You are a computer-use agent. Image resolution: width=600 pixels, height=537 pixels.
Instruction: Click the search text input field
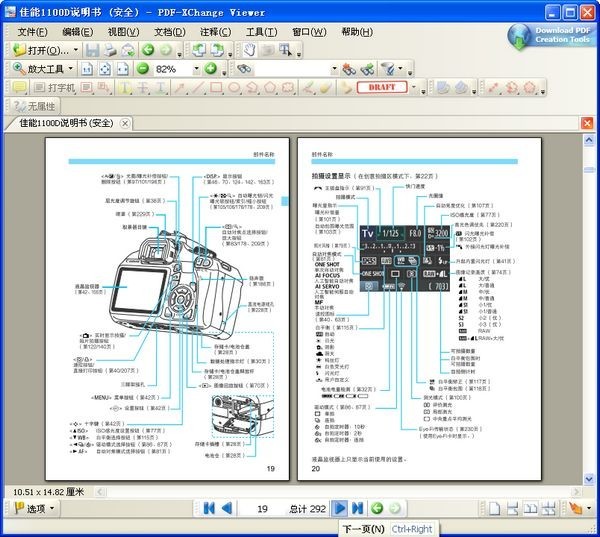click(x=293, y=69)
